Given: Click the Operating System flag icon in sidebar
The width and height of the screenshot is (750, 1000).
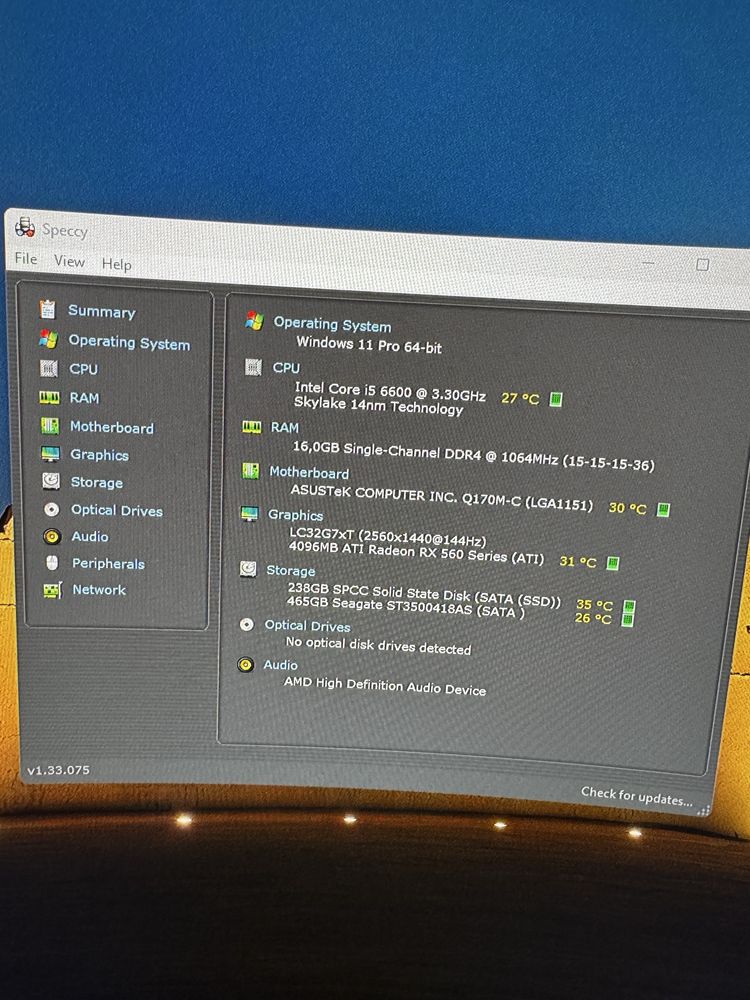Looking at the screenshot, I should pos(48,339).
